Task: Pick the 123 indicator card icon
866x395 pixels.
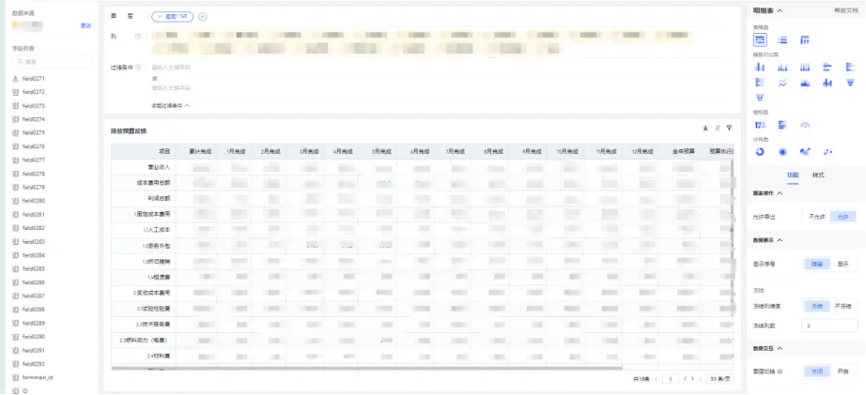Action: [760, 125]
